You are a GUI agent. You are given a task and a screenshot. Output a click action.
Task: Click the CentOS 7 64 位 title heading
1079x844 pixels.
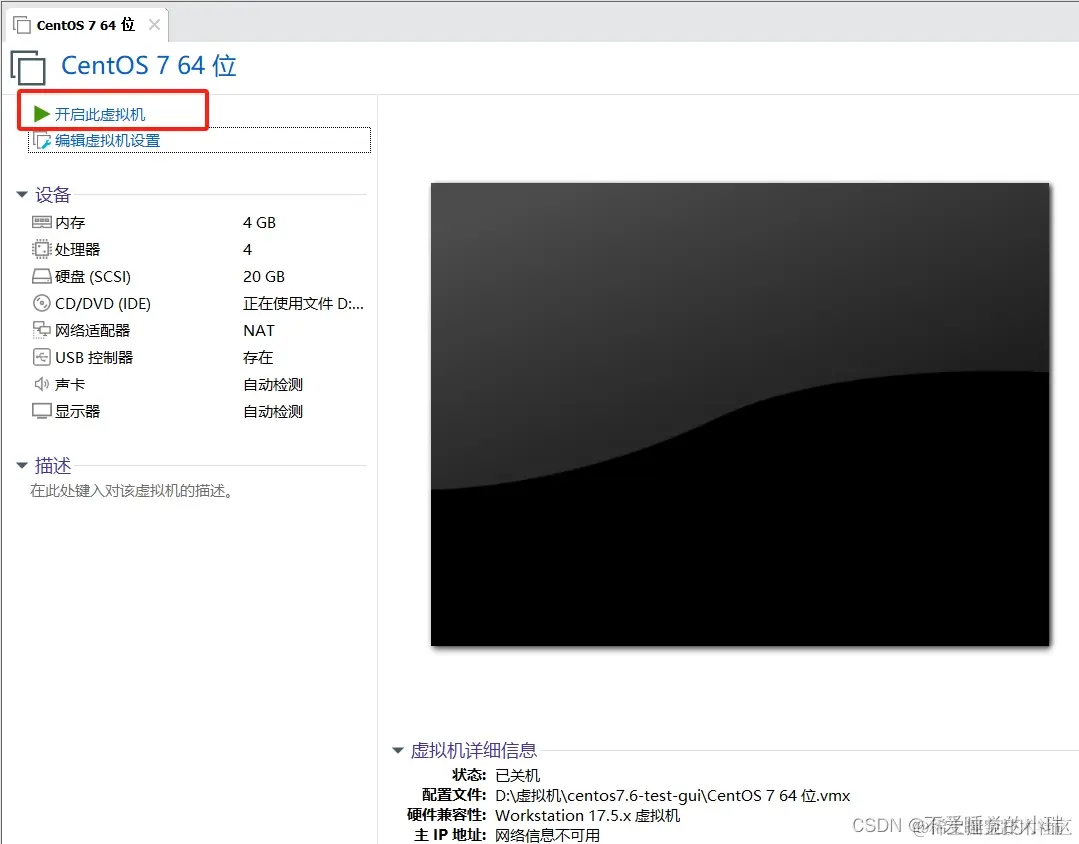coord(149,65)
